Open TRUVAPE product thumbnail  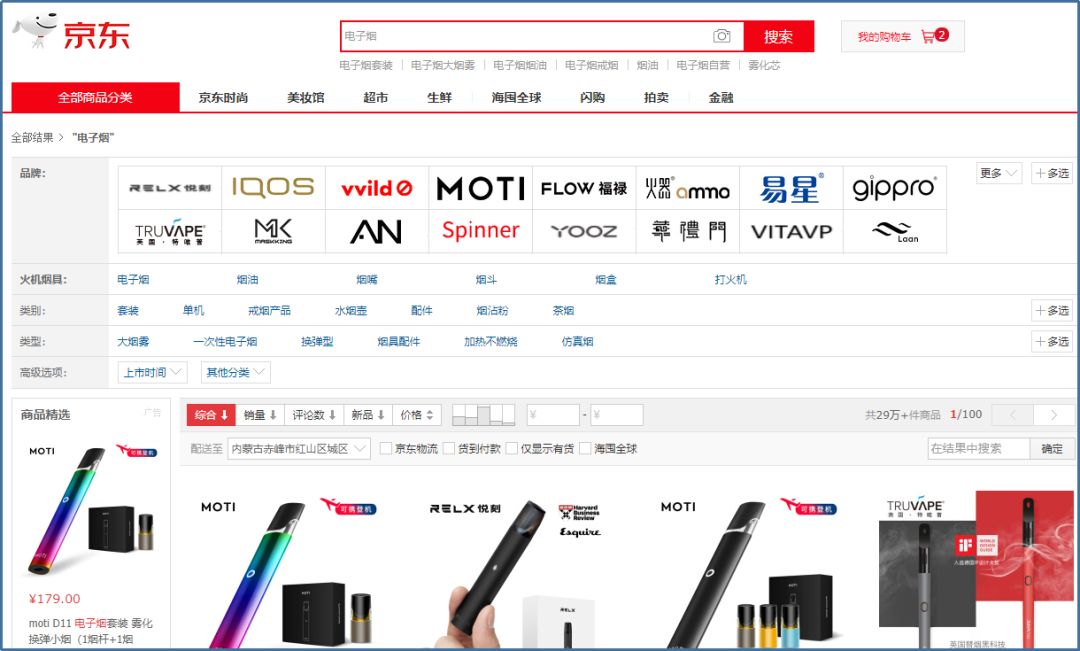977,569
